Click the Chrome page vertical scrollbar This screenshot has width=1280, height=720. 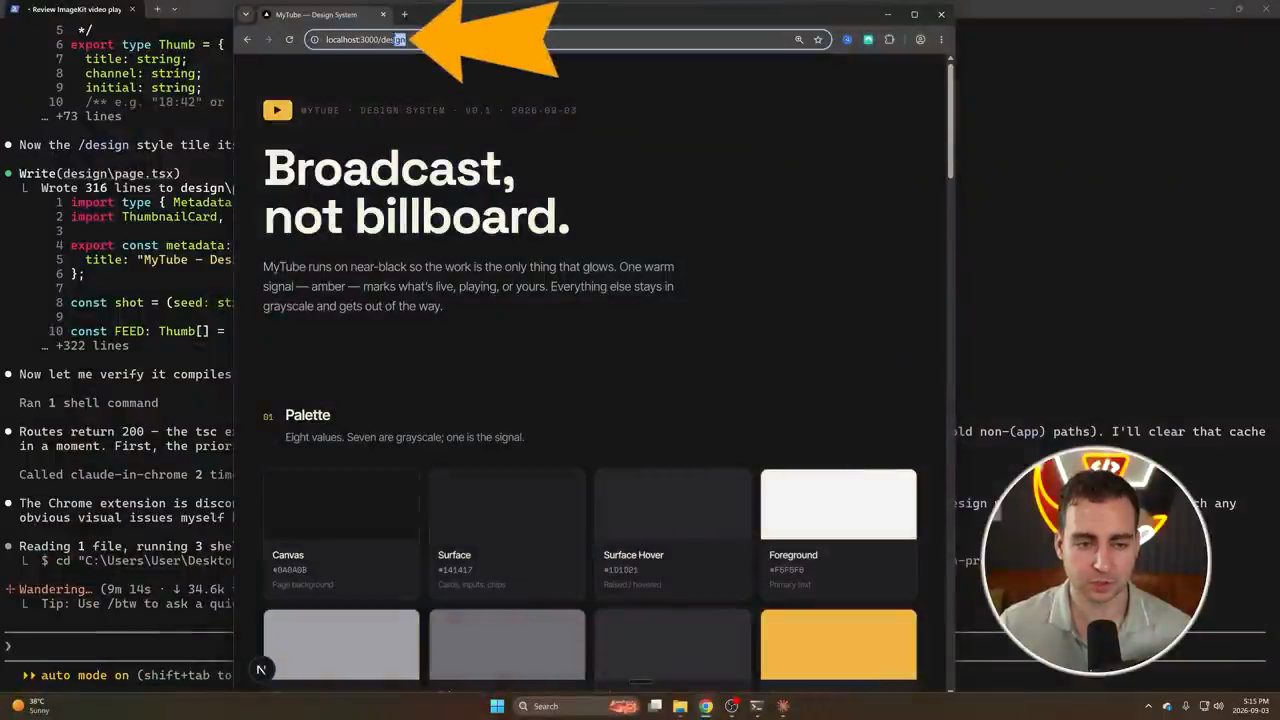950,120
